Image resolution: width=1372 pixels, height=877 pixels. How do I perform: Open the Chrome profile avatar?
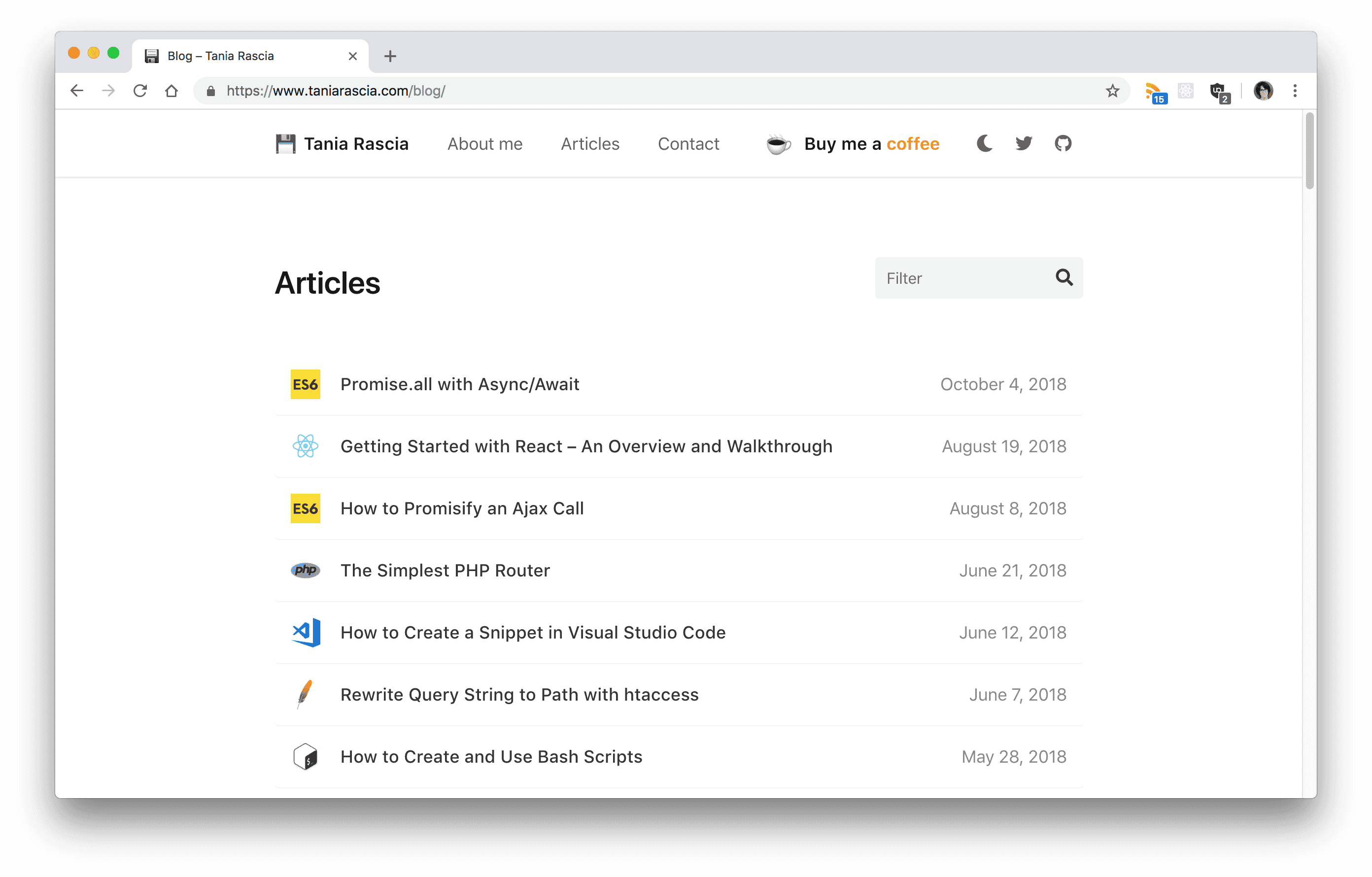point(1263,91)
